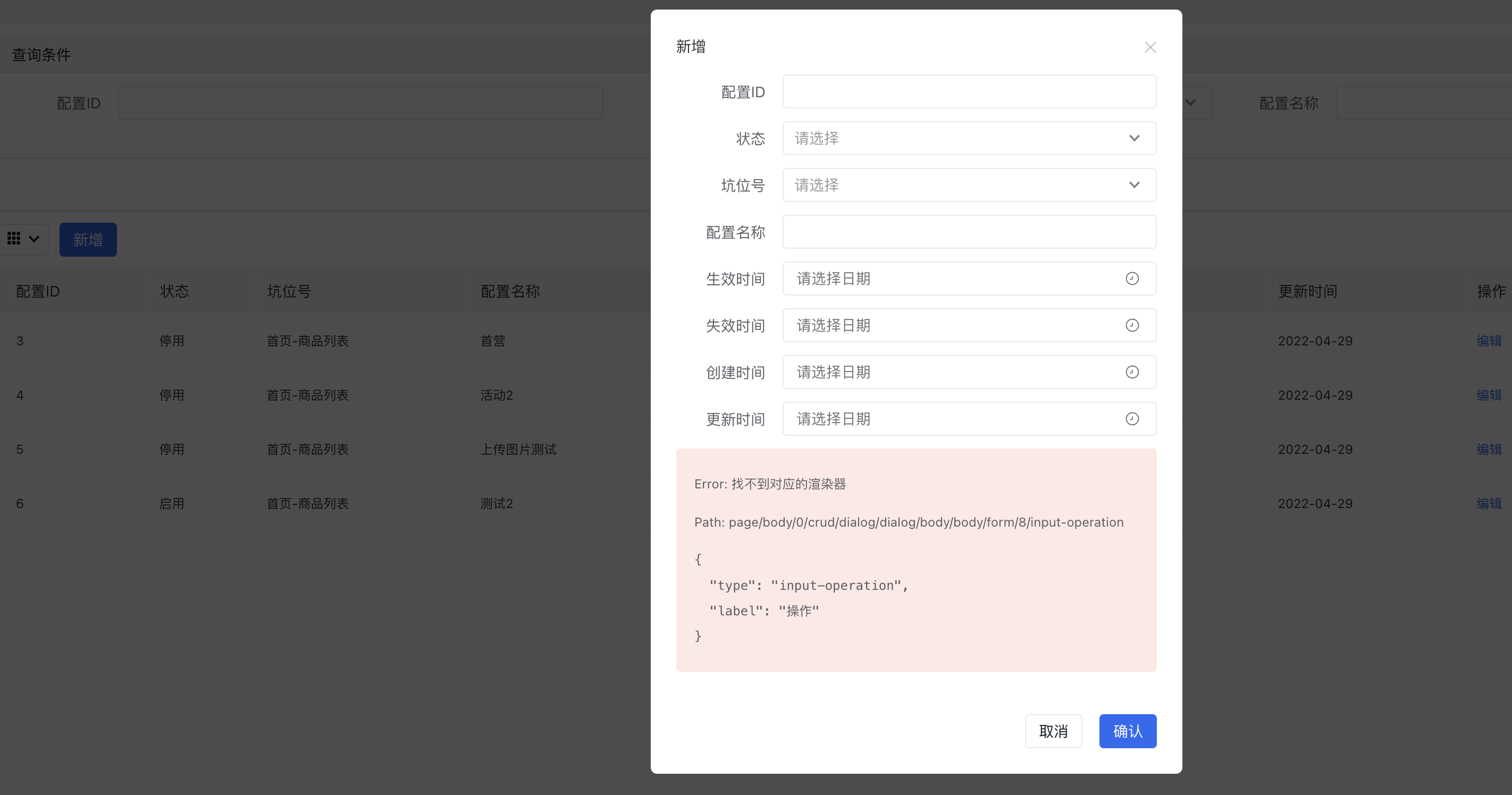Viewport: 1512px width, 795px height.
Task: Close the 新增 dialog with the X icon
Action: point(1150,47)
